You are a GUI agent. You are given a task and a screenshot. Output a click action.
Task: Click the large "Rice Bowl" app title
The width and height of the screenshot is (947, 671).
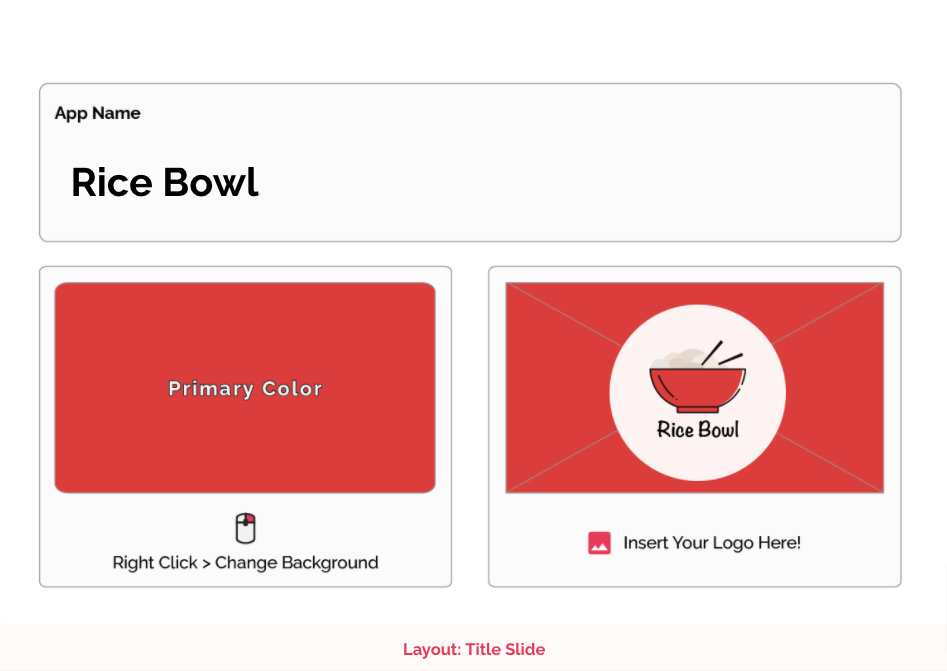click(165, 182)
